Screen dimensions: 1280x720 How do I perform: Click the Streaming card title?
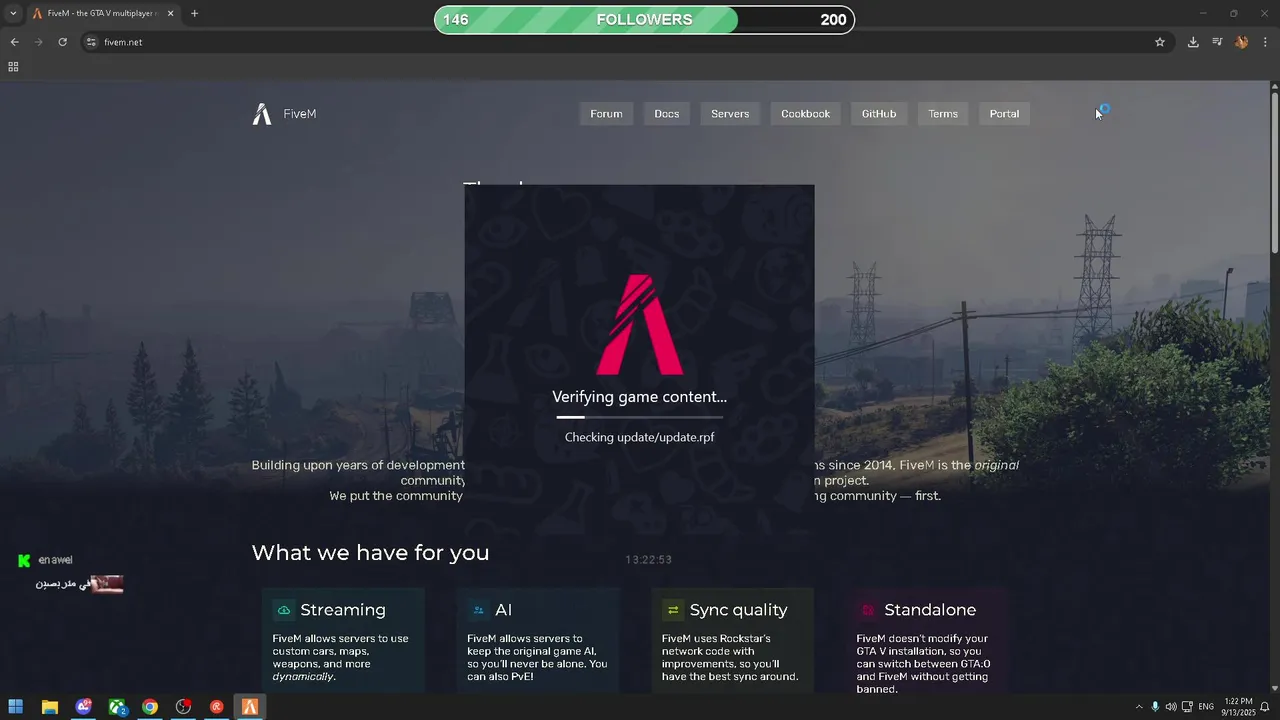click(343, 610)
